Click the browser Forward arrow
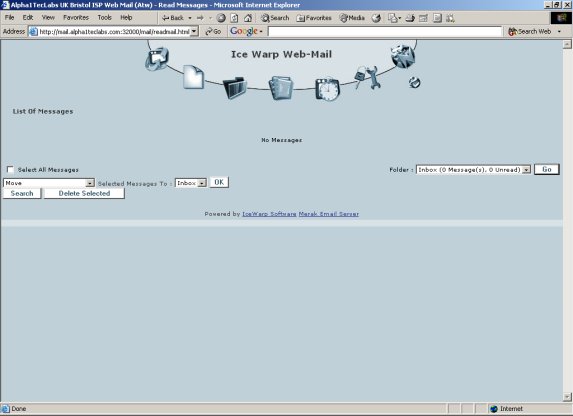 pyautogui.click(x=200, y=18)
